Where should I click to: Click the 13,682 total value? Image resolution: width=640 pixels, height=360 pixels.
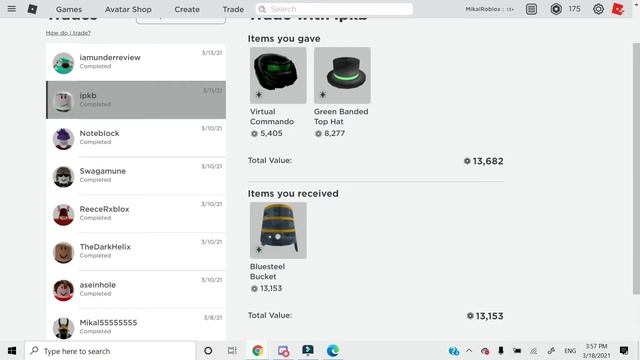point(488,161)
